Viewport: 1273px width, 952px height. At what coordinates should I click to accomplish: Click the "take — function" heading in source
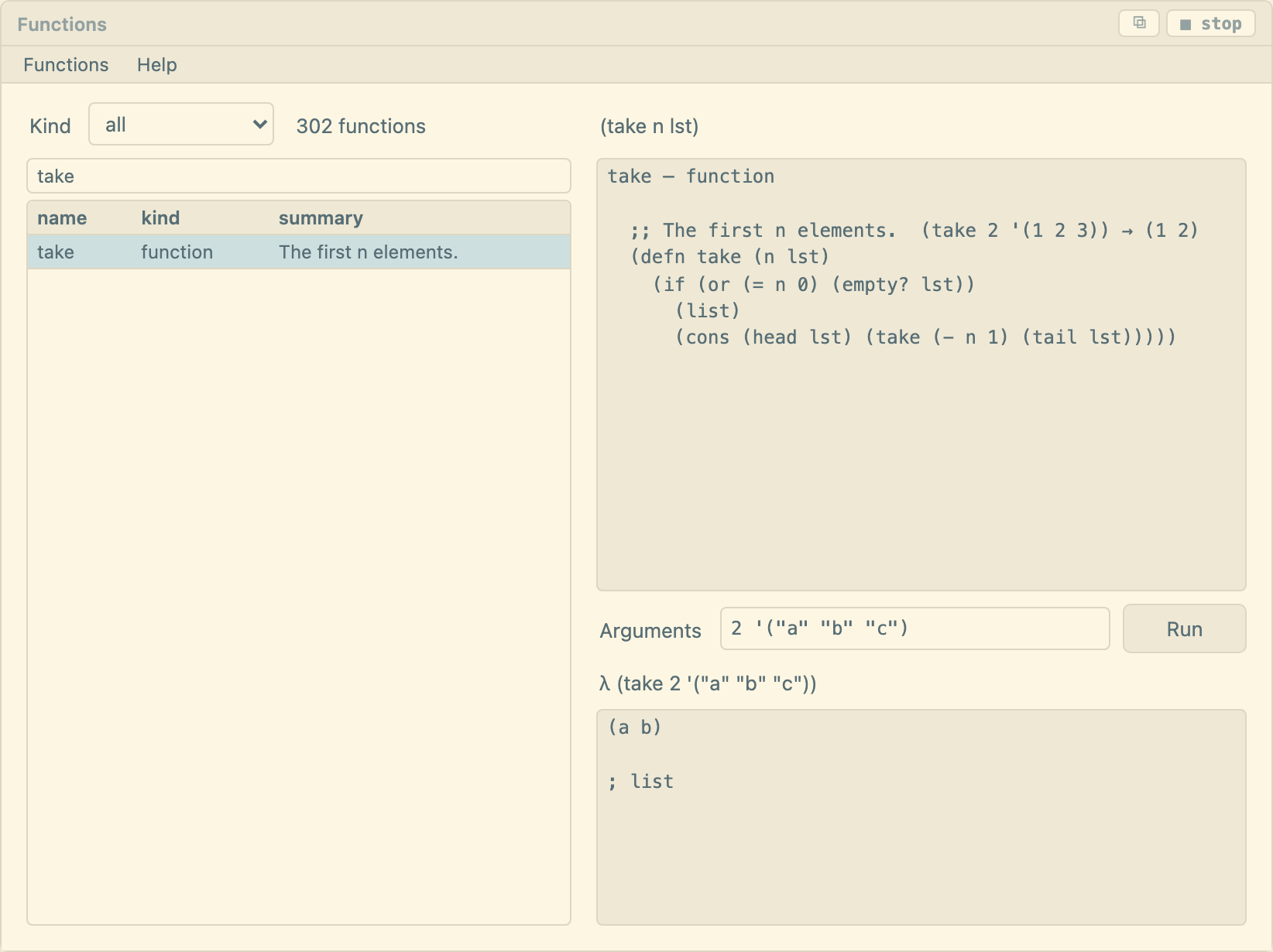pos(691,176)
